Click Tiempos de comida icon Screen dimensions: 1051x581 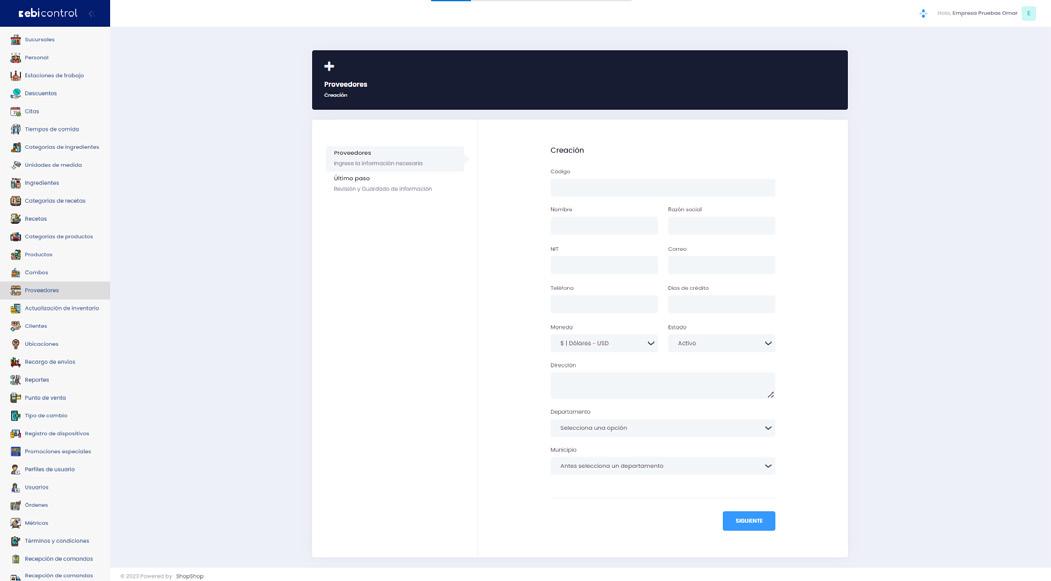pos(15,129)
